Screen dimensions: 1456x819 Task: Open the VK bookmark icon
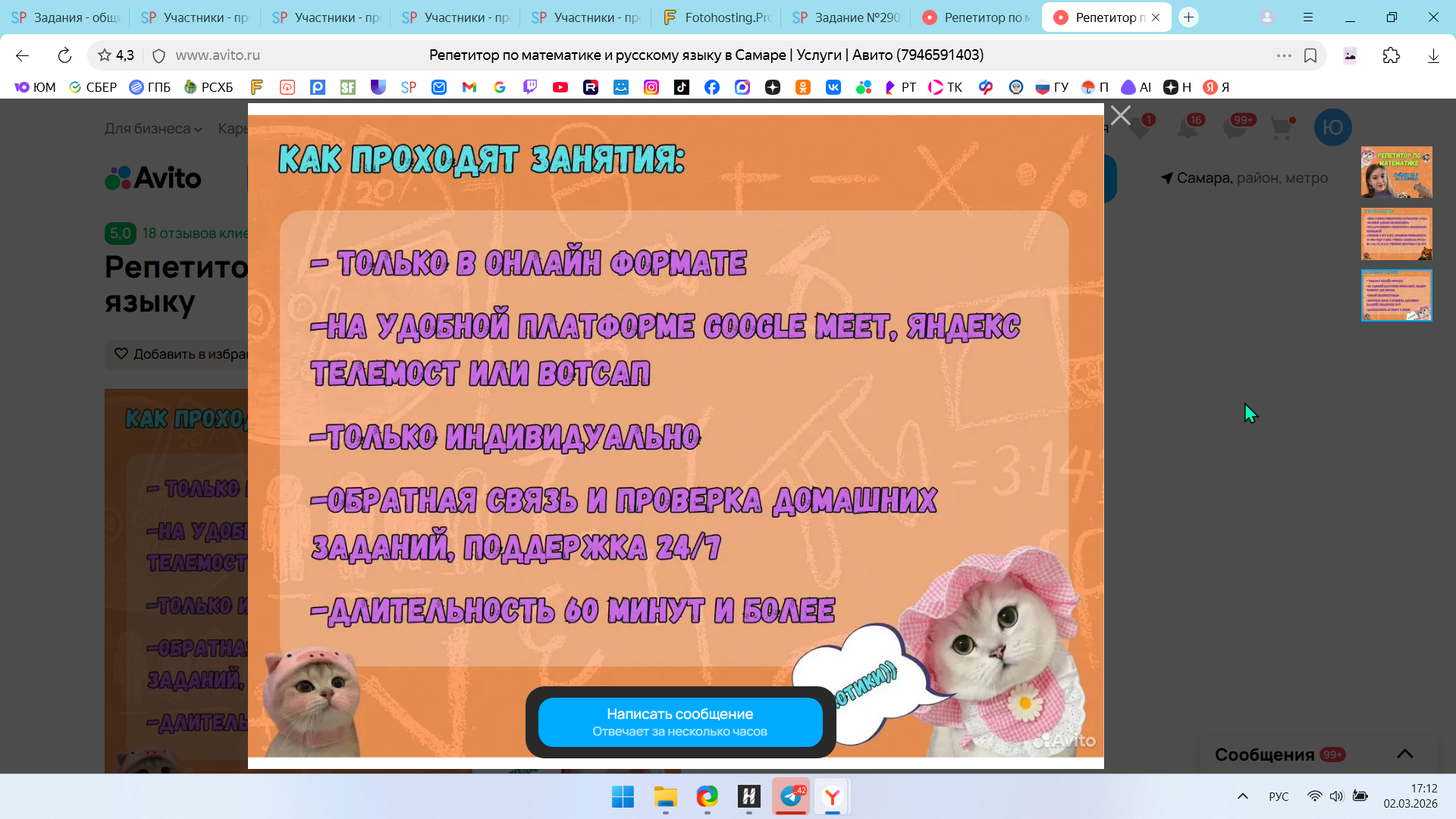pyautogui.click(x=833, y=87)
